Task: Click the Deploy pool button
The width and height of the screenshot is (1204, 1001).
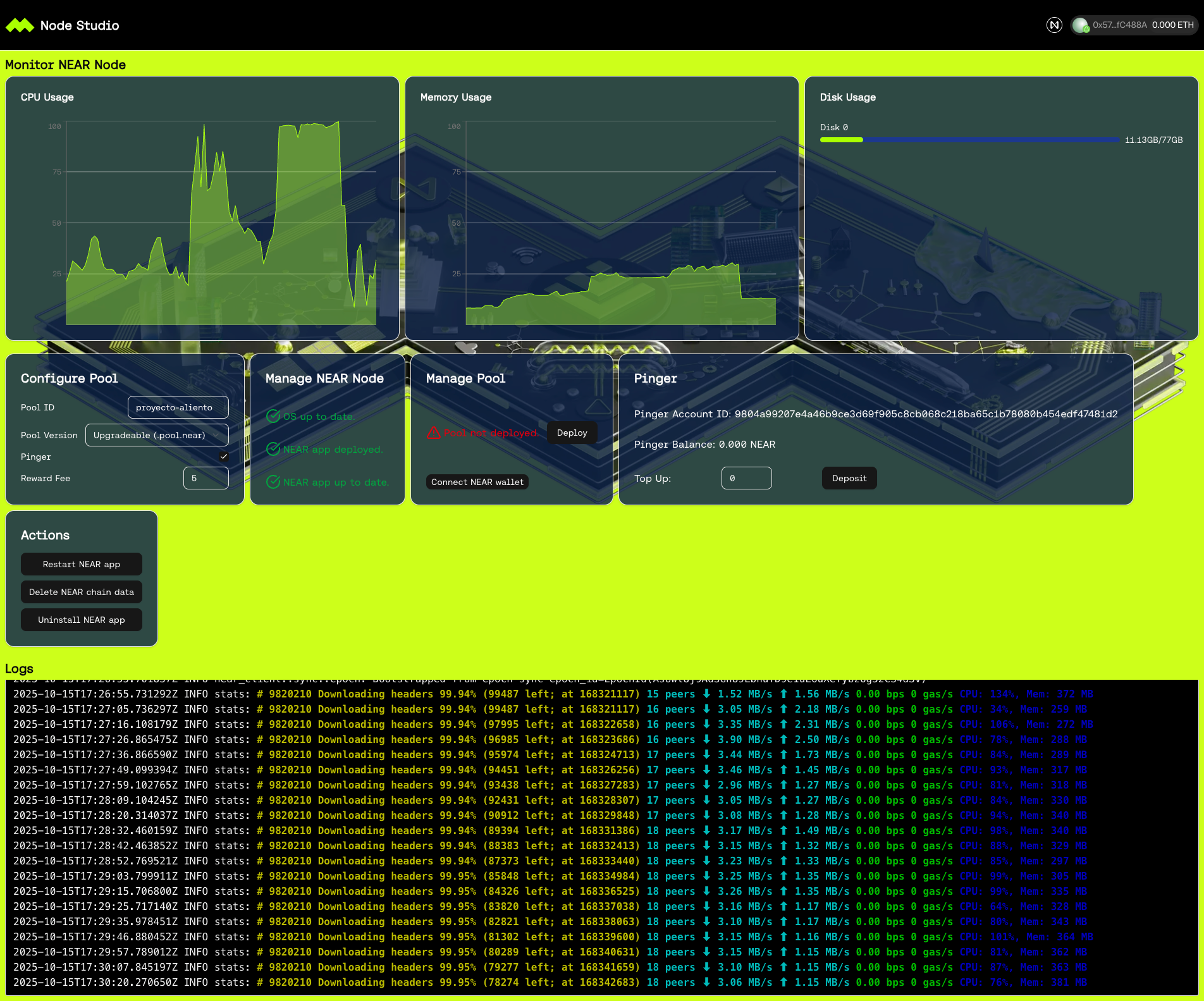Action: click(x=572, y=433)
